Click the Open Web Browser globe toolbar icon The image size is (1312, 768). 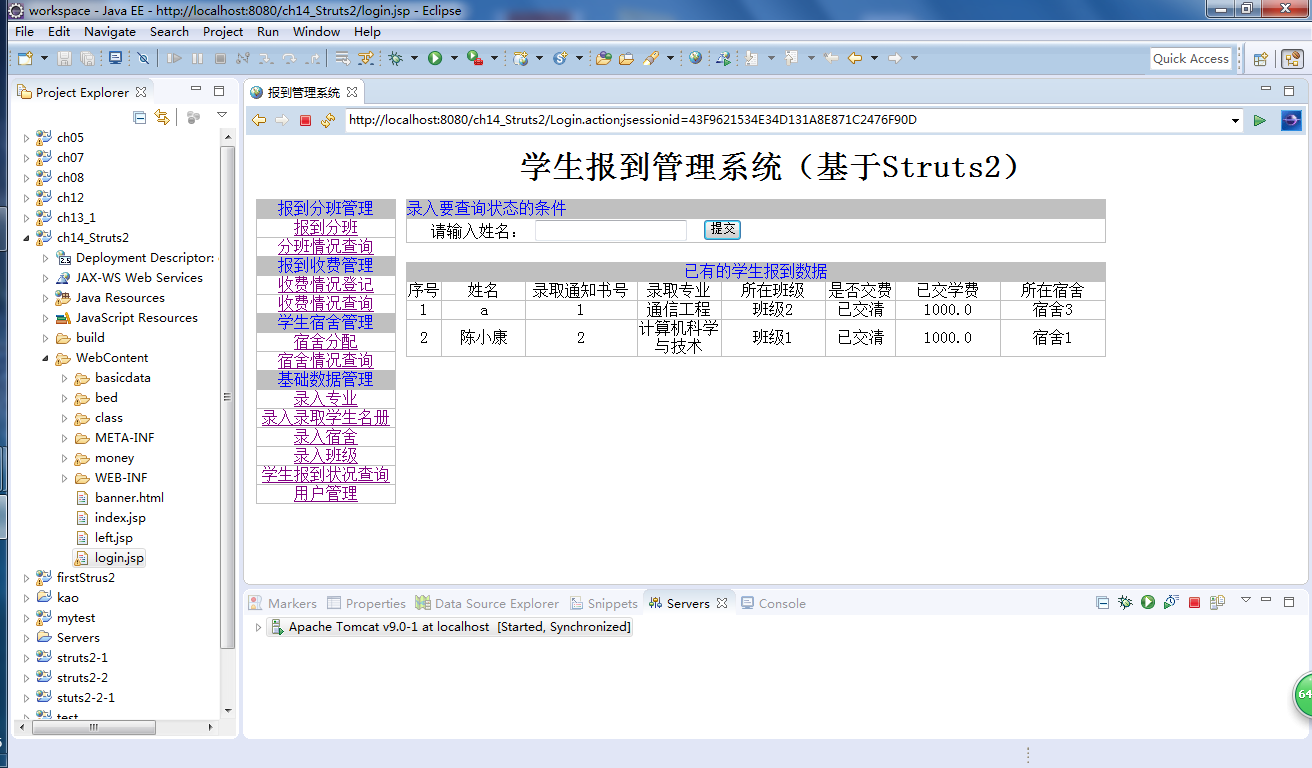pos(695,58)
